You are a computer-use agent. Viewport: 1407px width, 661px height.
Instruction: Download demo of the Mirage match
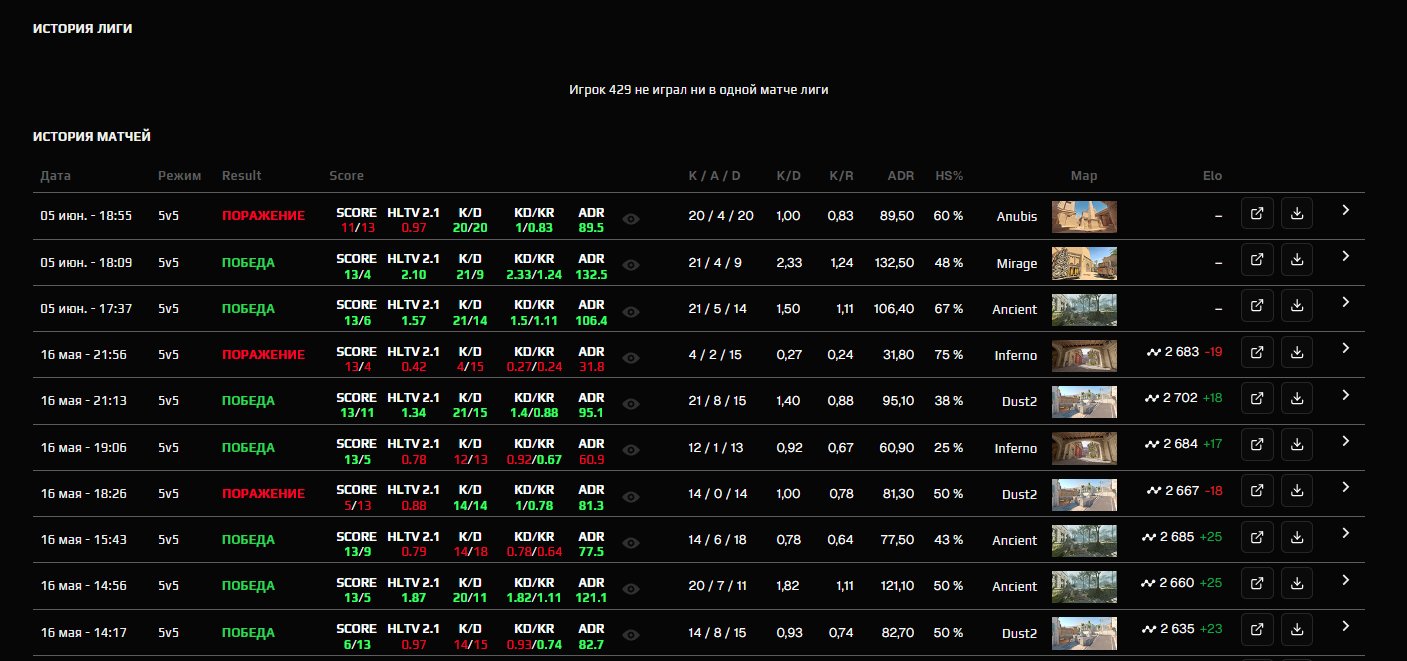click(1297, 260)
